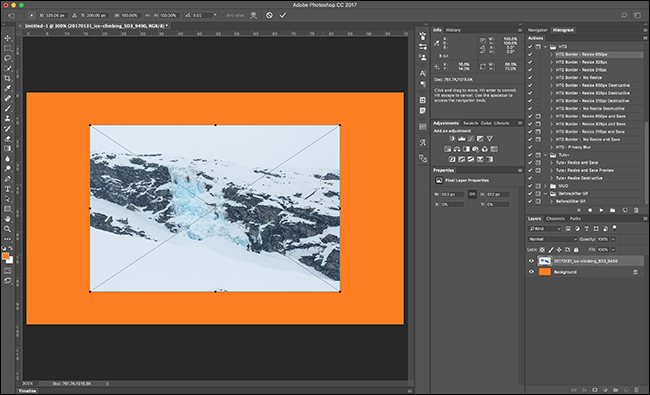The height and width of the screenshot is (395, 650).
Task: Lock transparent pixels of the layer
Action: click(542, 250)
